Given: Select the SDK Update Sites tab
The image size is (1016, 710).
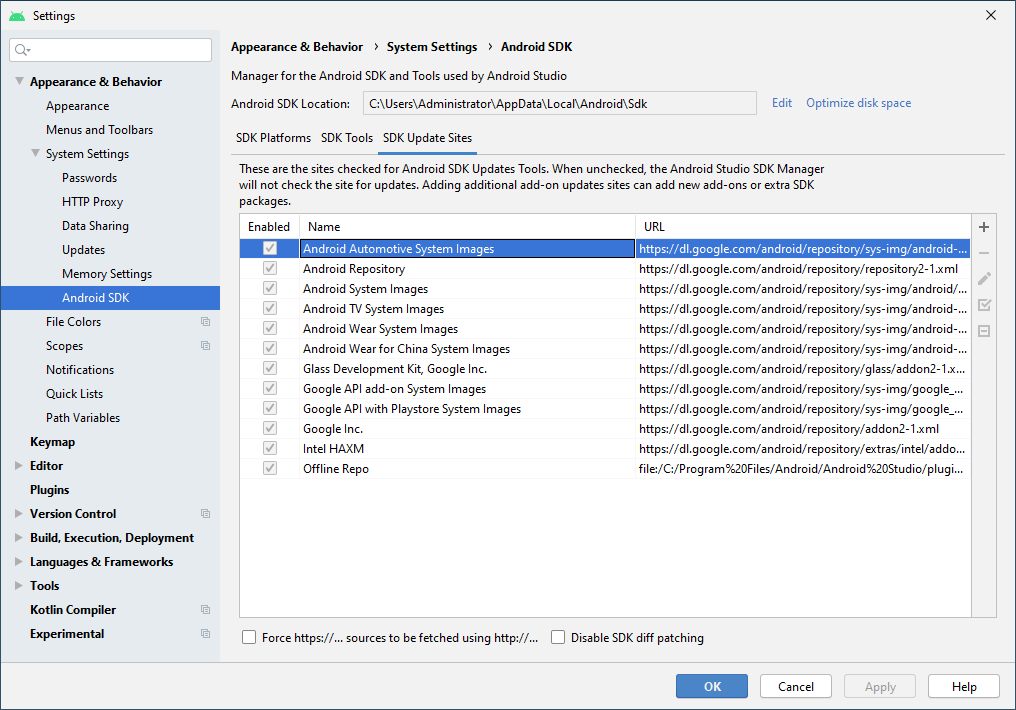Looking at the screenshot, I should pos(427,138).
